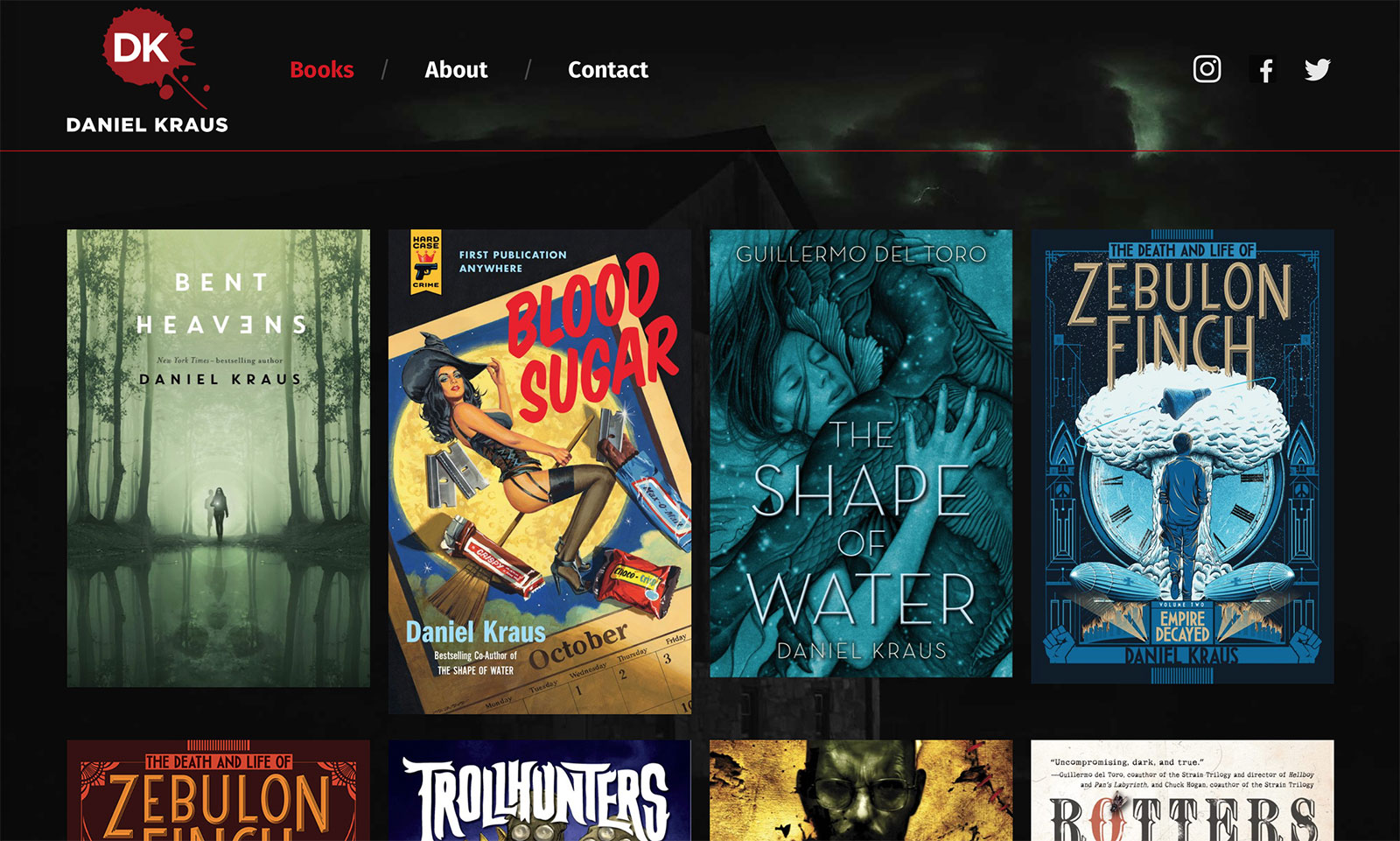Open the Facebook page icon
This screenshot has height=841, width=1400.
(1263, 70)
